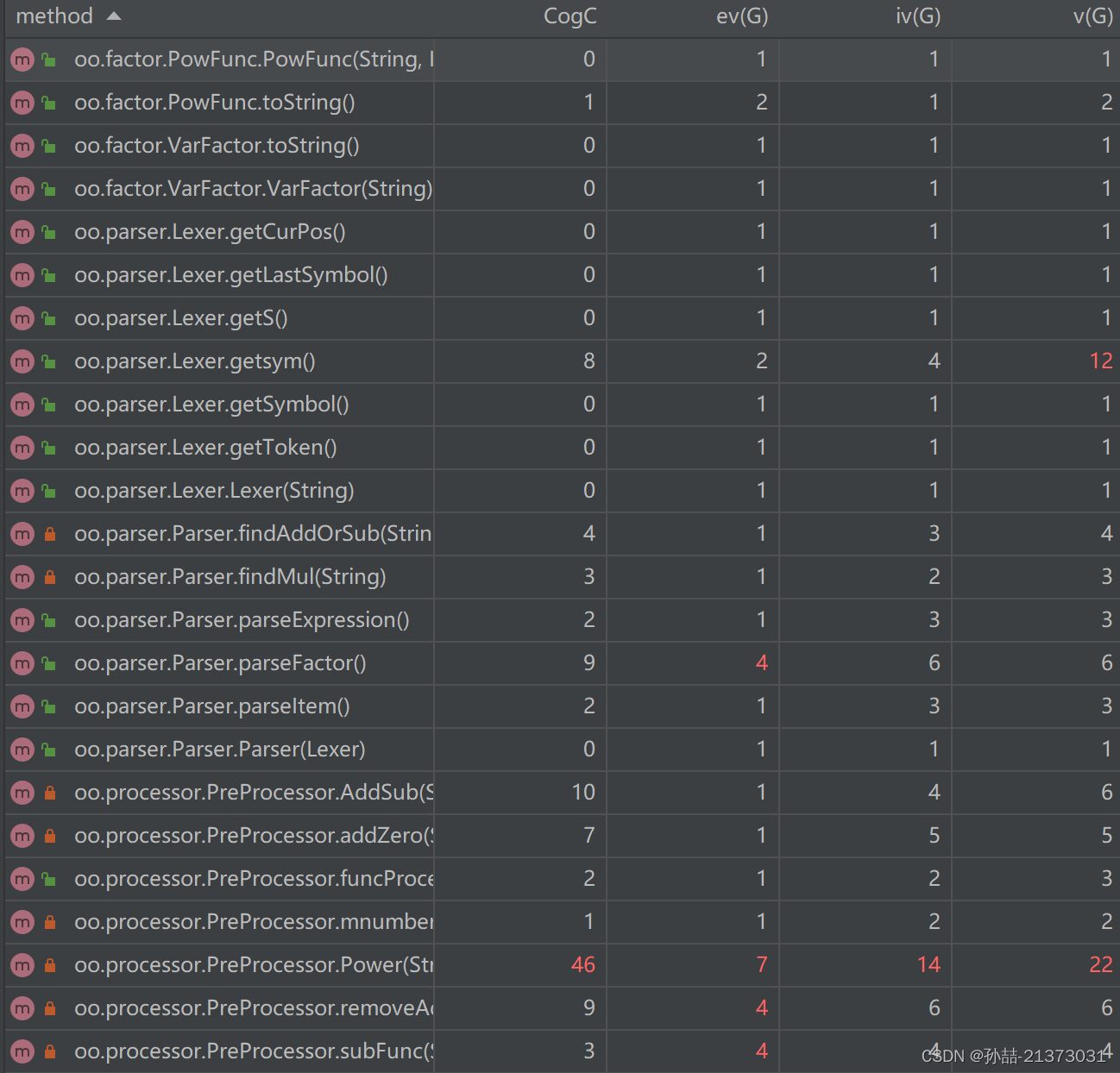
Task: Click method icon for PowFunc.toString() row
Action: (x=22, y=103)
